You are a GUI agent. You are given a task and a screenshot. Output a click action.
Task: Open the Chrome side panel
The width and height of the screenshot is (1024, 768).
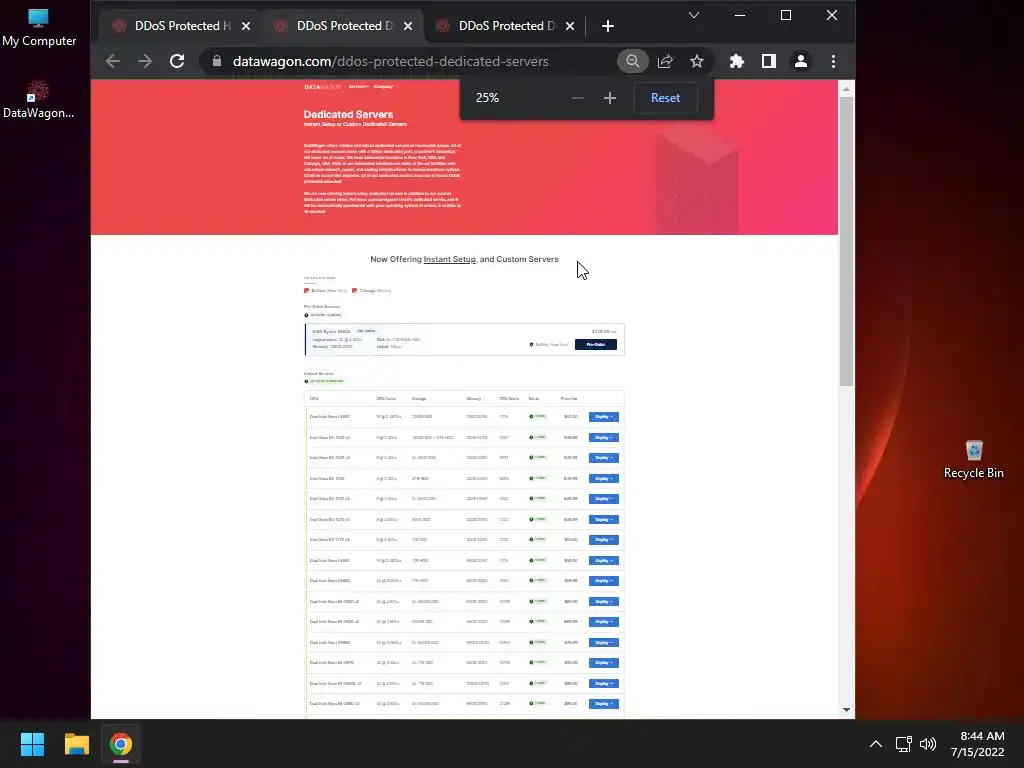[x=769, y=61]
